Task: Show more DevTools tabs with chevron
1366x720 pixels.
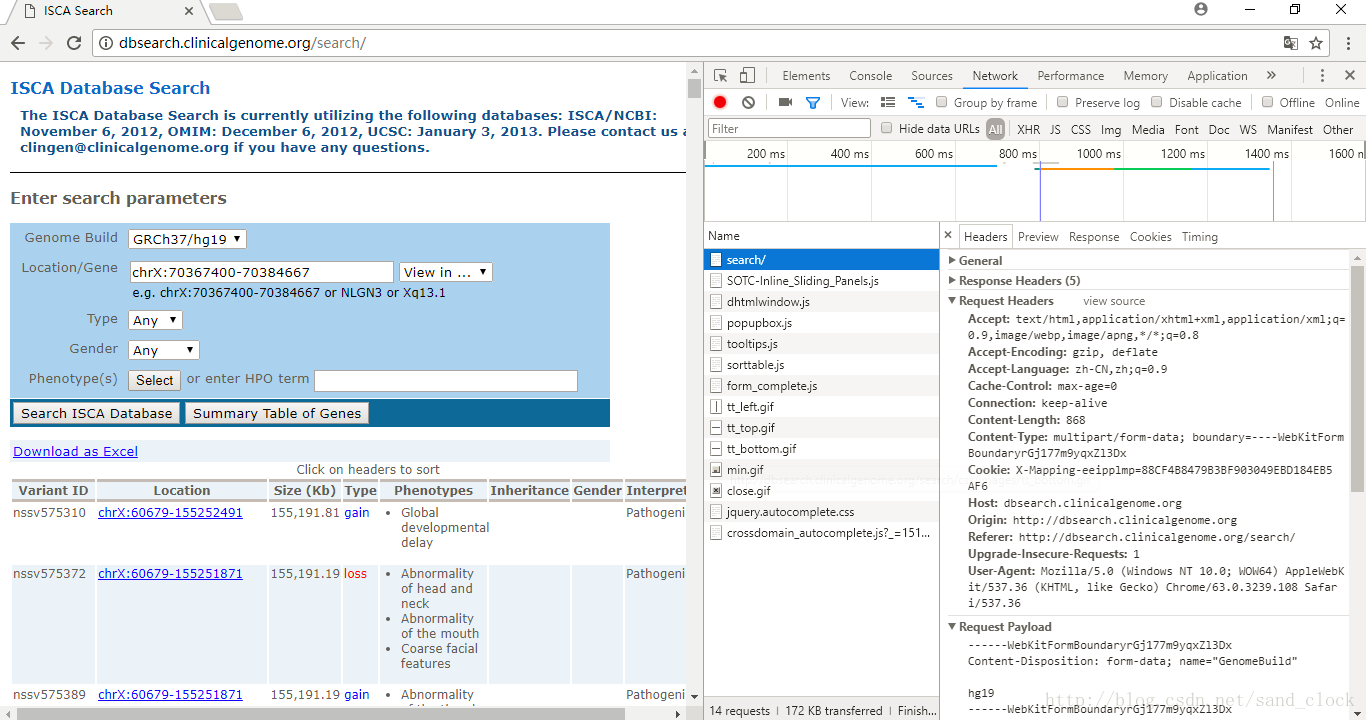Action: point(1271,76)
